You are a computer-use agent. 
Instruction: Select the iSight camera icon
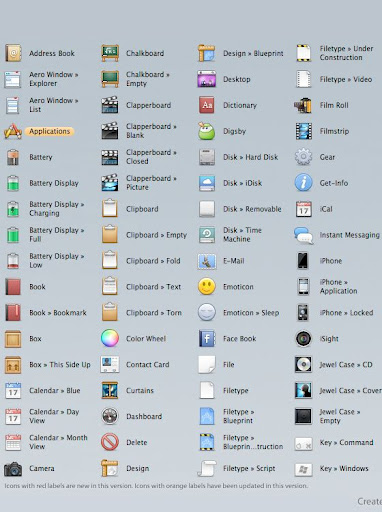tap(303, 339)
